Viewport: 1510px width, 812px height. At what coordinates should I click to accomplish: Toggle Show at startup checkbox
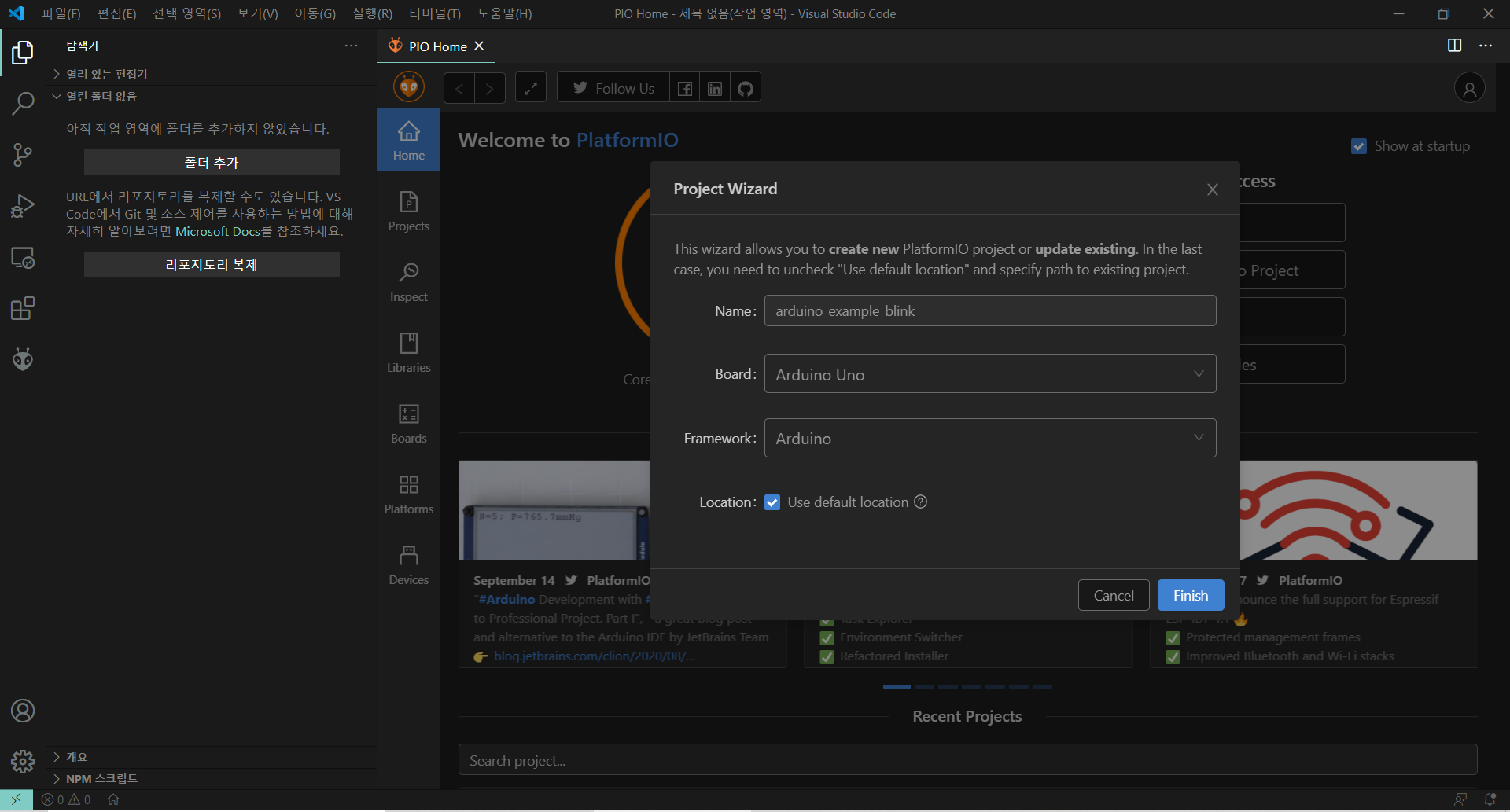pos(1358,146)
